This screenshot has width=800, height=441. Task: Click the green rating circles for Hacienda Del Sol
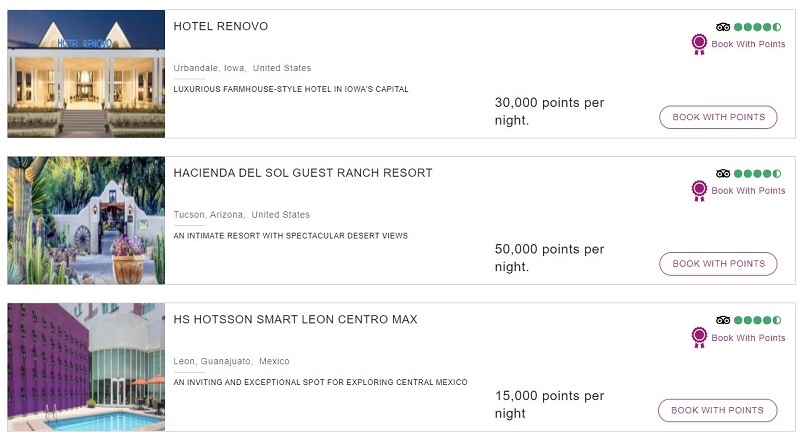(x=758, y=174)
